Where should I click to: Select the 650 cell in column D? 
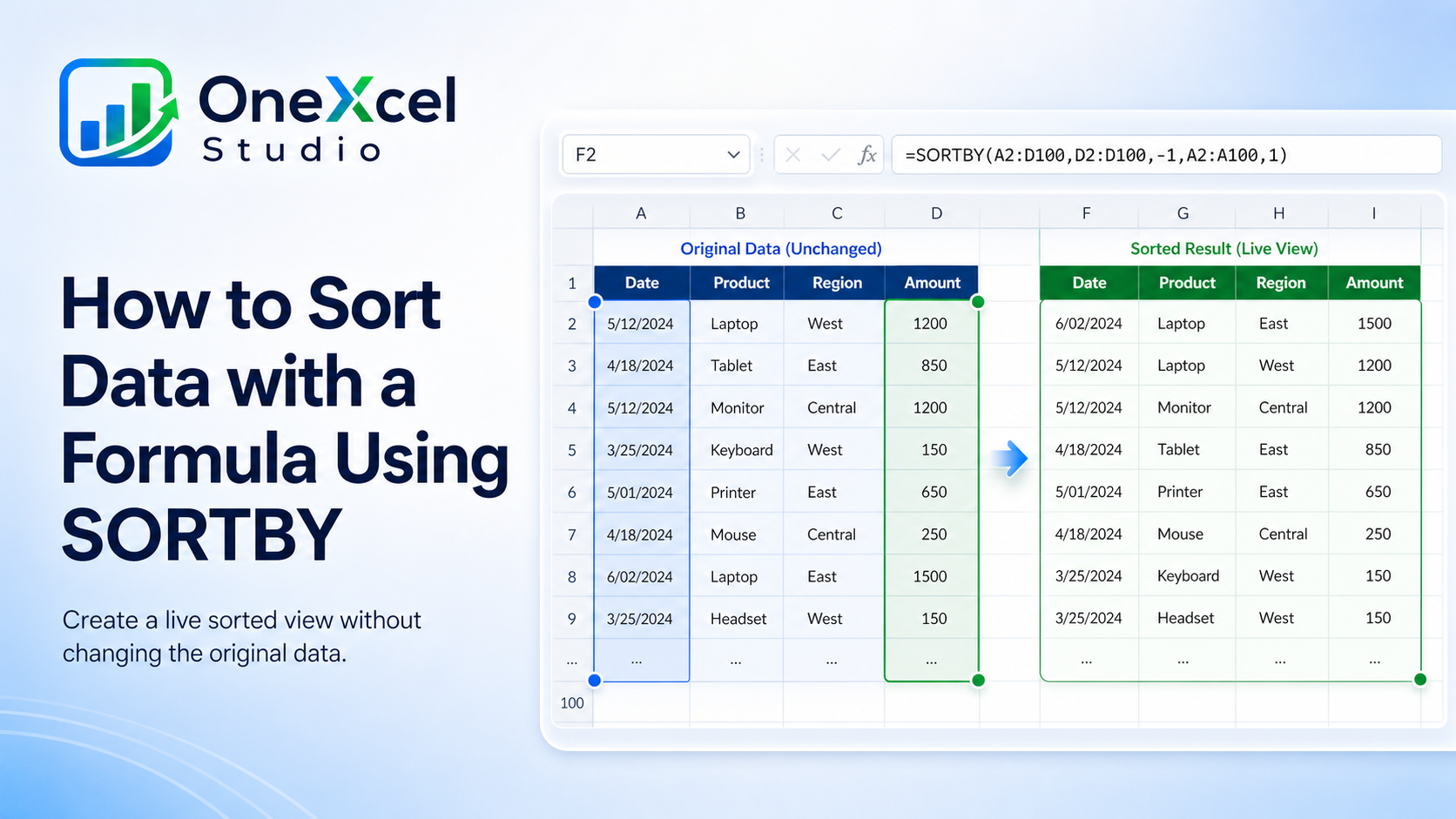(x=932, y=493)
